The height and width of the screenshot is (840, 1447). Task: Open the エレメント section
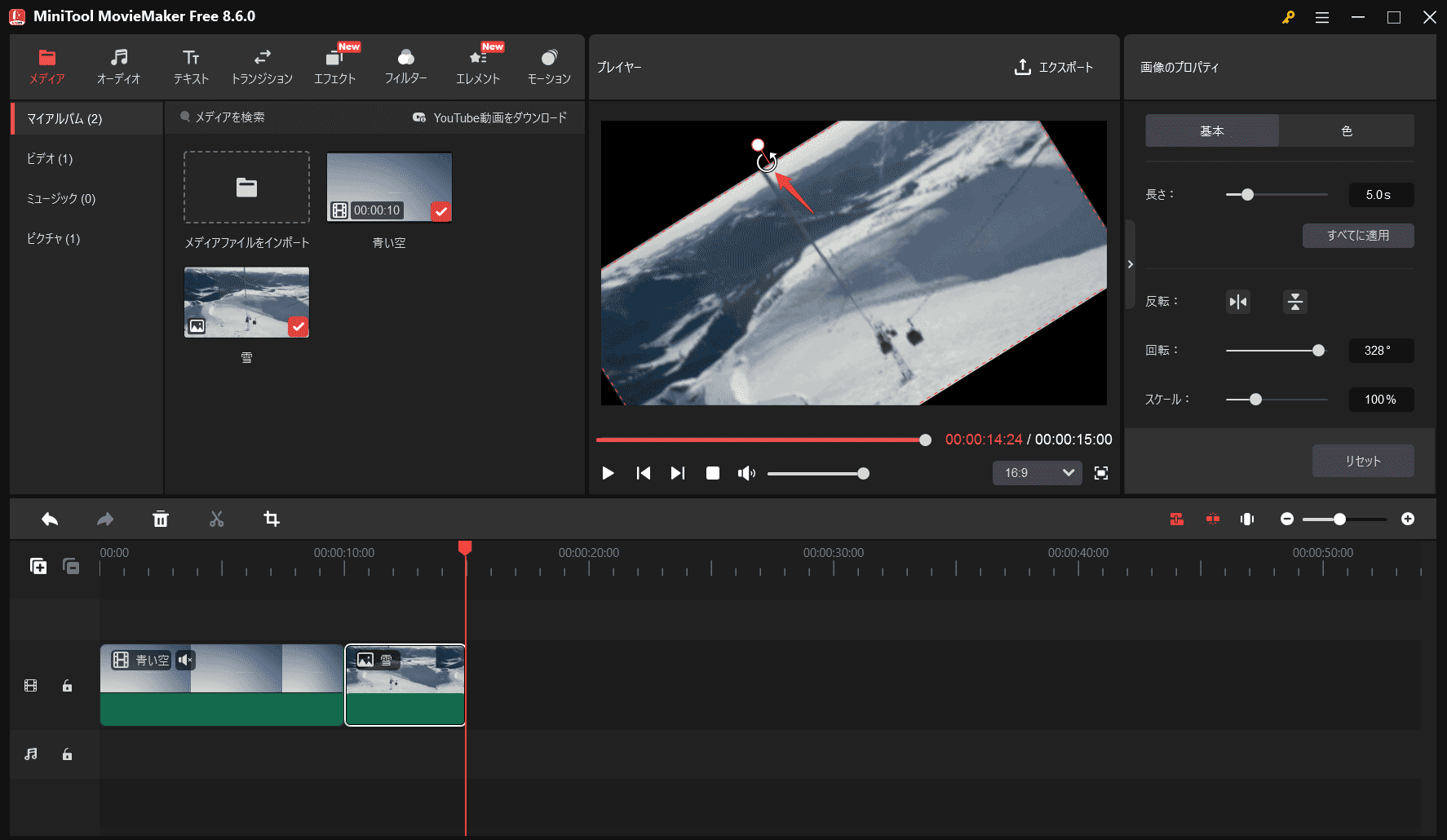tap(477, 65)
